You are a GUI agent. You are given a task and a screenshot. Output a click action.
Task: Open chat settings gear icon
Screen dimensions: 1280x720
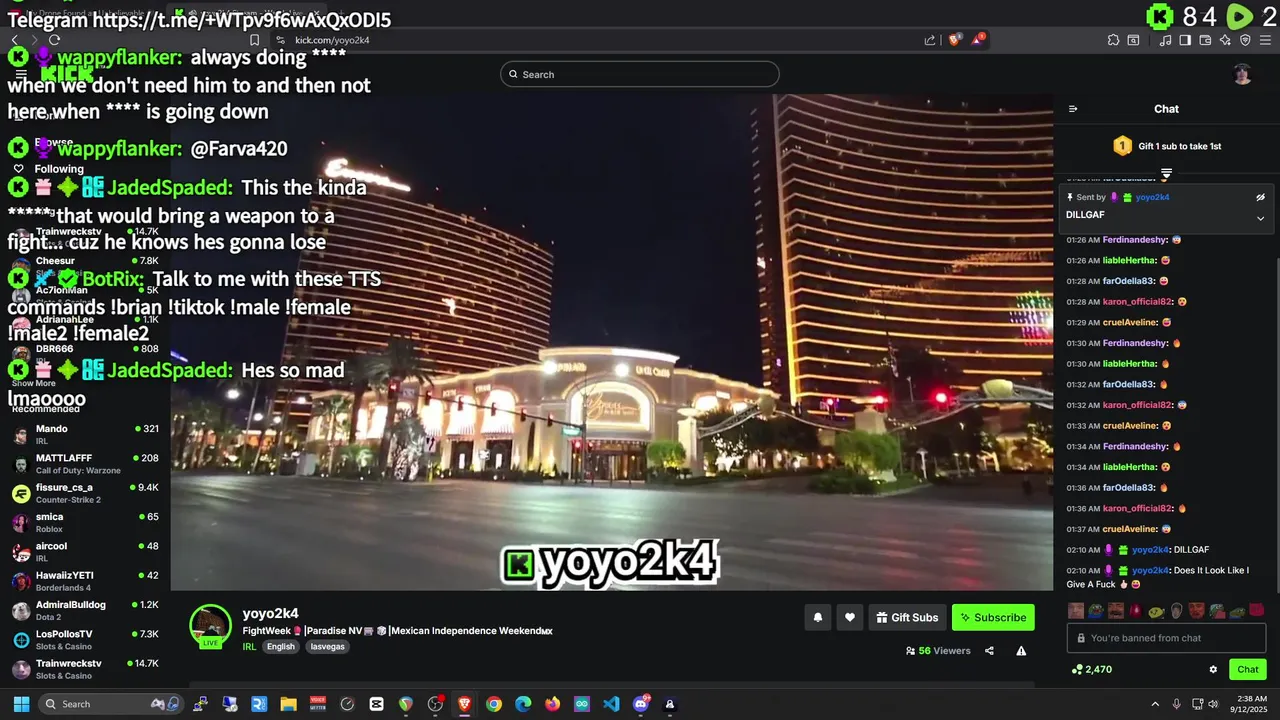tap(1213, 670)
